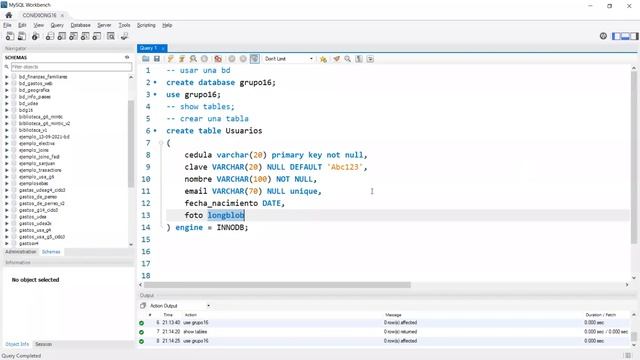Image resolution: width=640 pixels, height=360 pixels.
Task: Go to the Workbench home screen icon
Action: click(9, 15)
